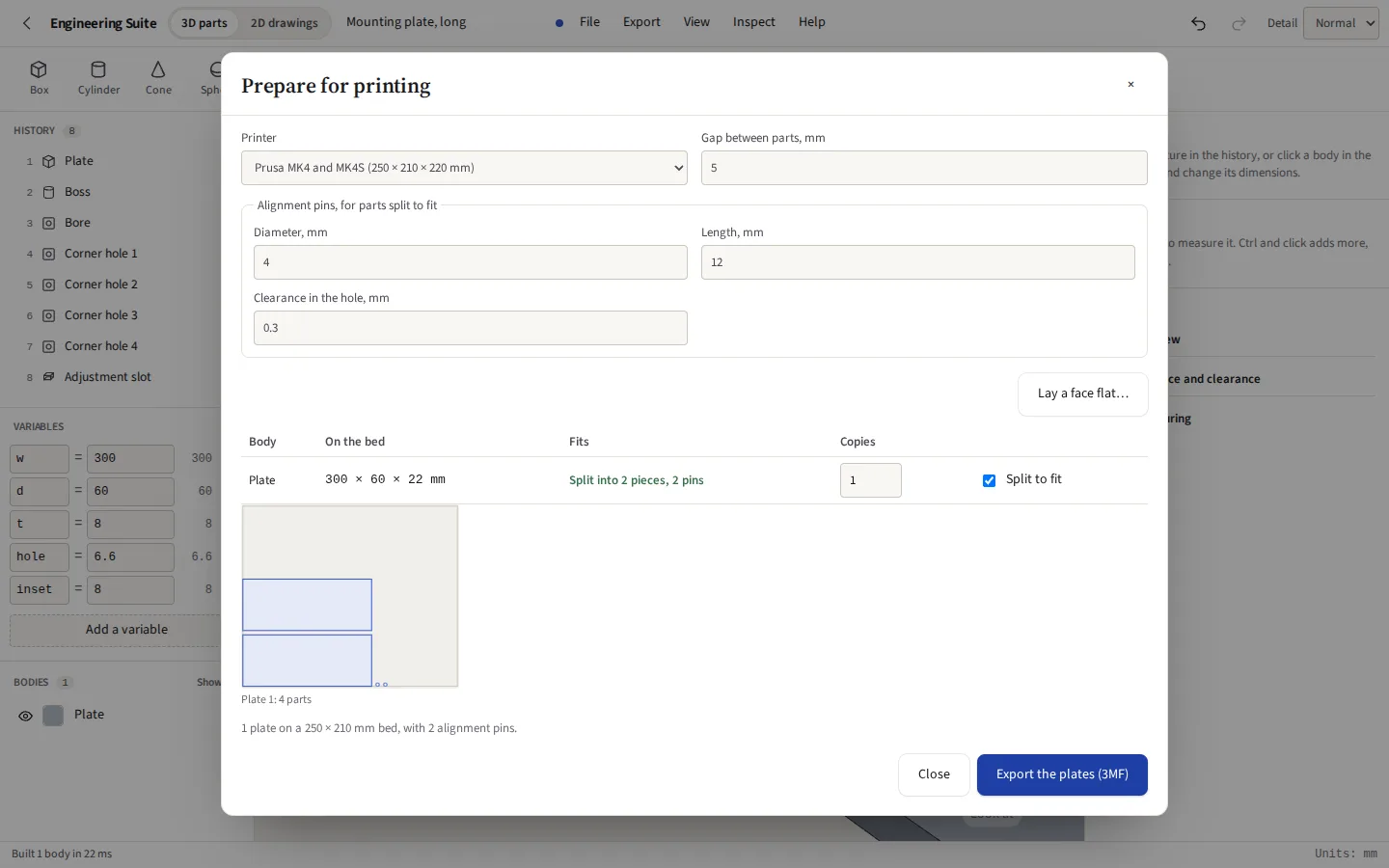Go back using the left chevron
1389x868 pixels.
click(26, 23)
